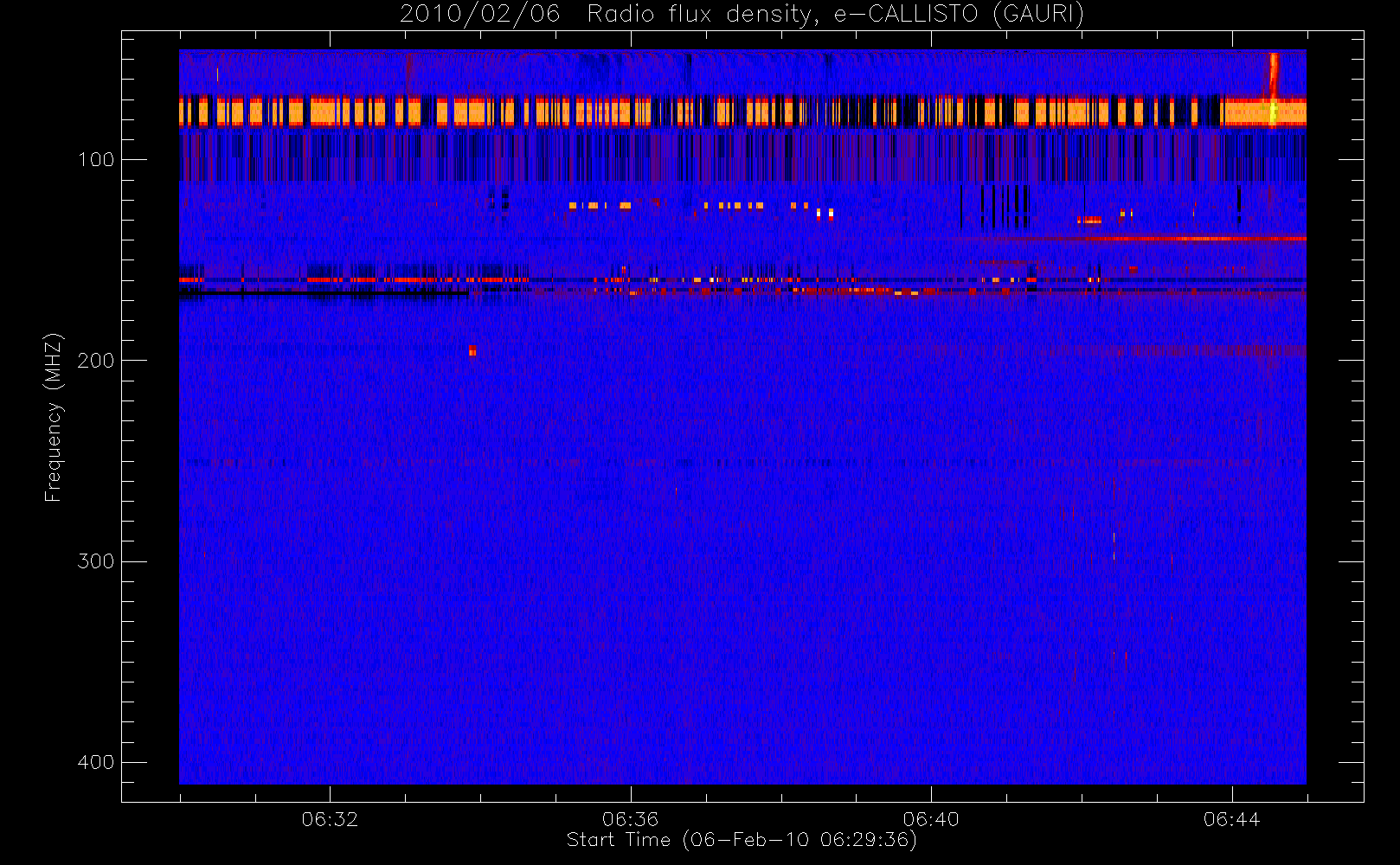1400x865 pixels.
Task: Click the 'Frequency (MHZ)' axis label
Action: coord(54,417)
